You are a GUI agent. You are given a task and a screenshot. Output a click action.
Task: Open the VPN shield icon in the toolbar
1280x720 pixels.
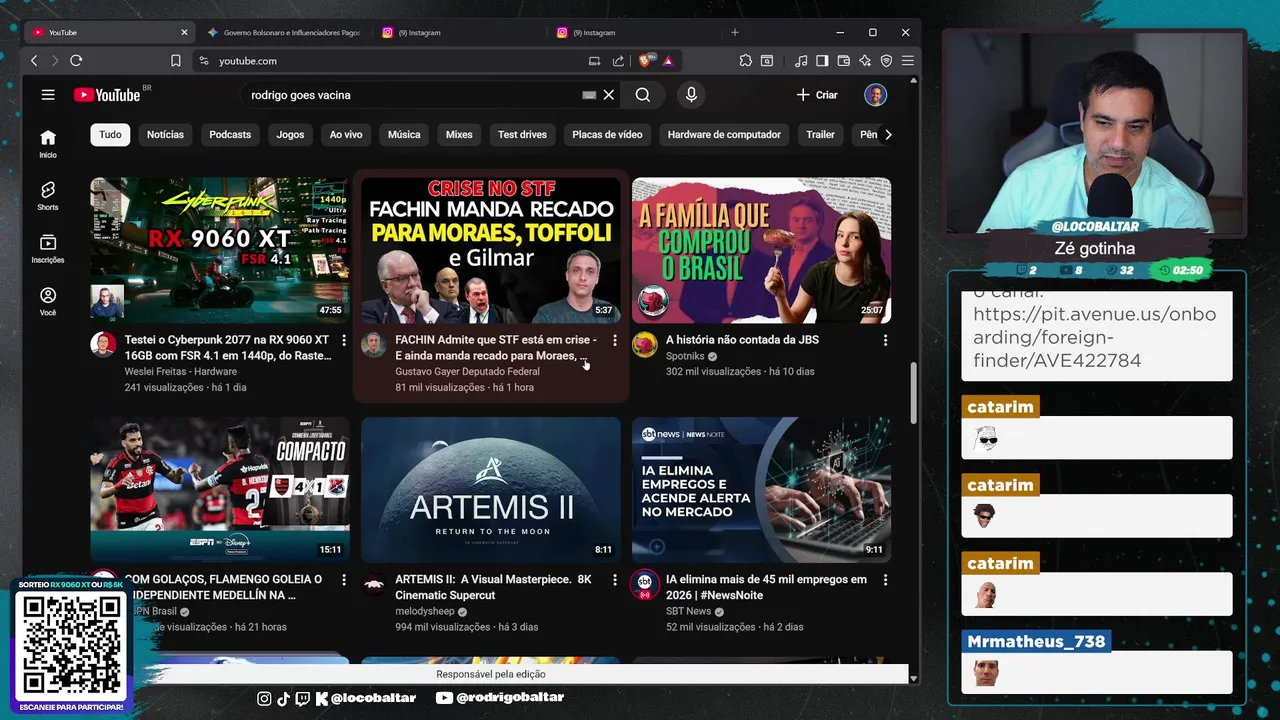coord(886,61)
